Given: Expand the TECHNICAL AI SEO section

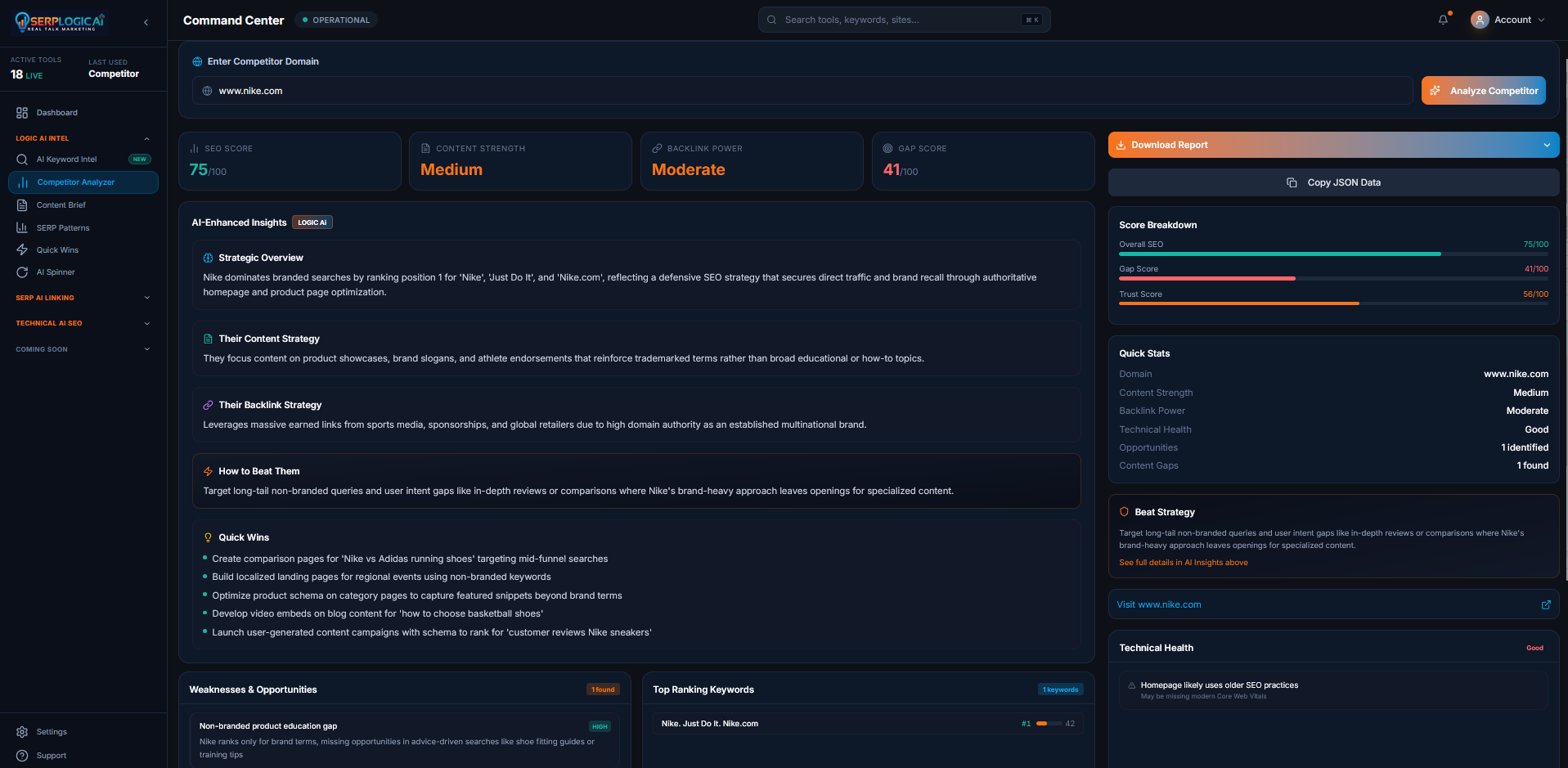Looking at the screenshot, I should 147,323.
